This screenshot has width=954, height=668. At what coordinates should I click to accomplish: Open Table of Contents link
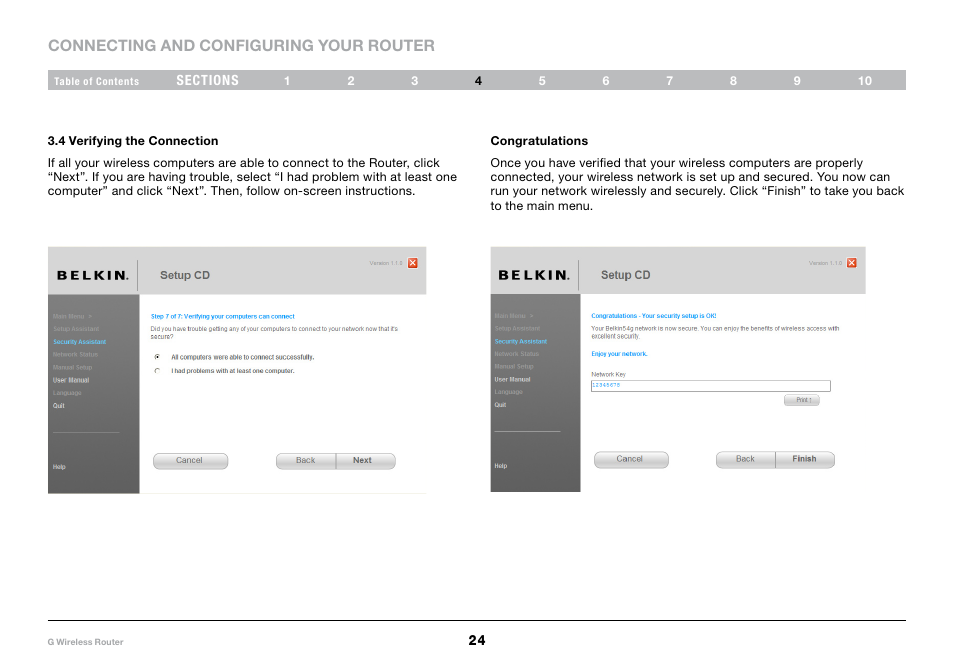(96, 81)
